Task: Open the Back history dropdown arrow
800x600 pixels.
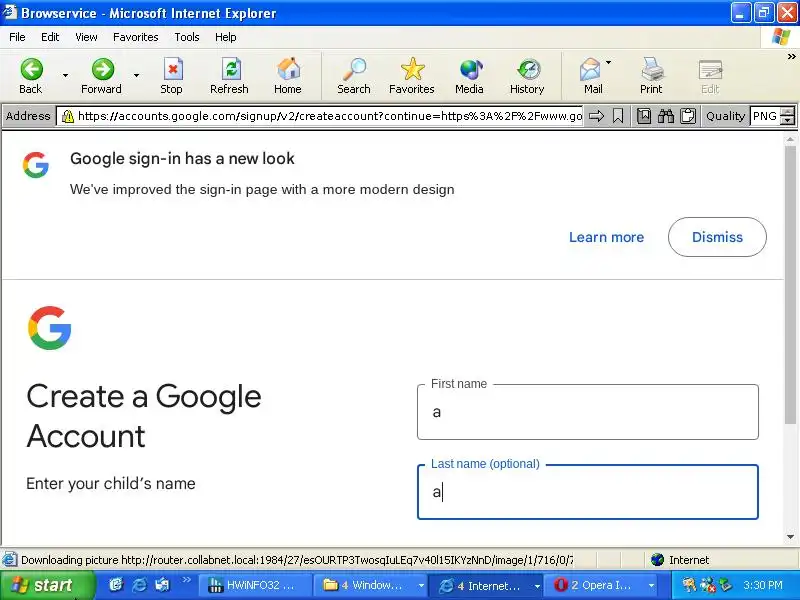Action: tap(65, 76)
